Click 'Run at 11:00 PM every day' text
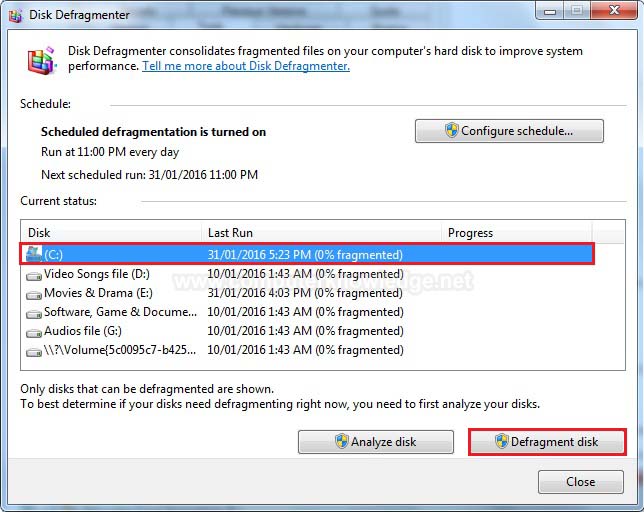Viewport: 644px width, 512px height. [110, 152]
